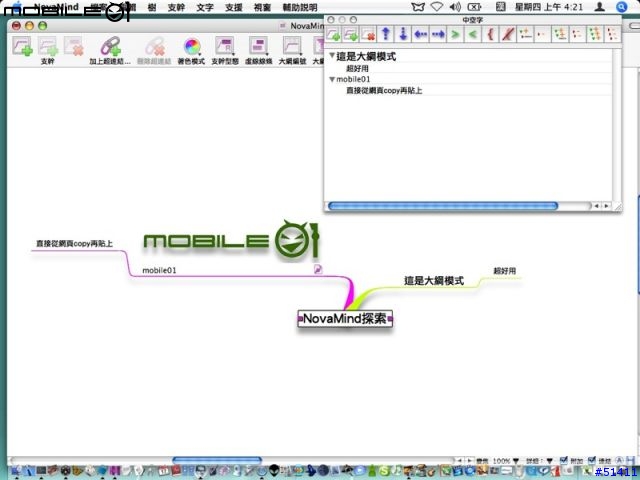This screenshot has width=640, height=480.
Task: Click the green and orange tree icon
Action: 560,34
